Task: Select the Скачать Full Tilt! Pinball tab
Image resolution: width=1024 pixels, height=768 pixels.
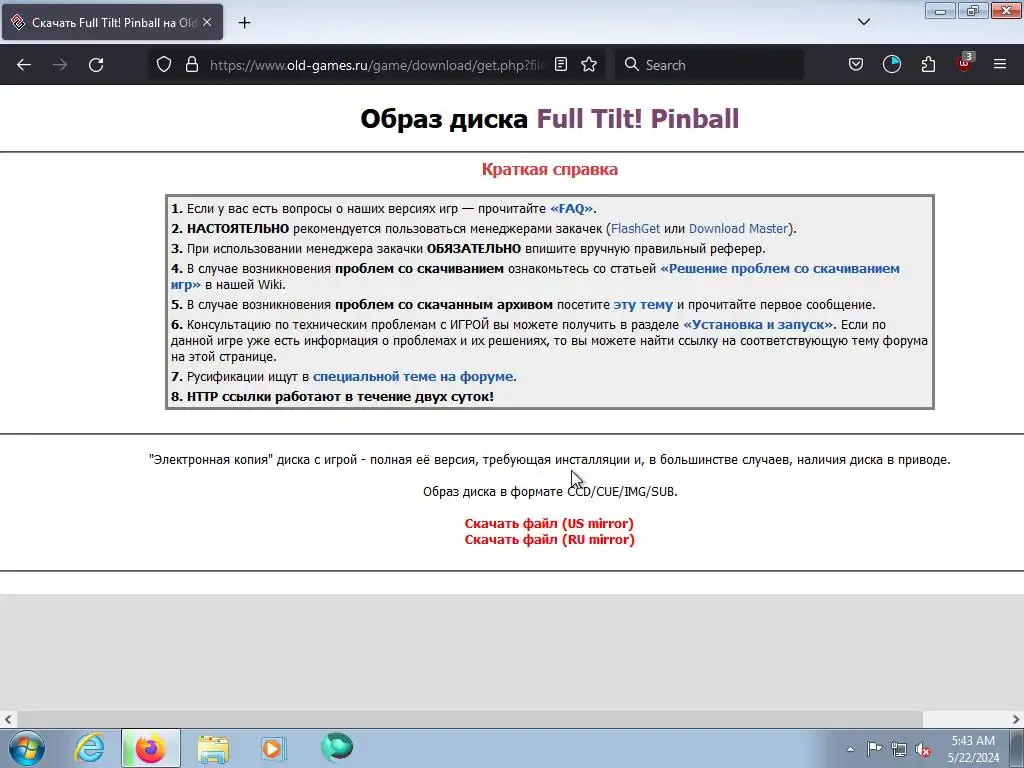Action: [x=112, y=22]
